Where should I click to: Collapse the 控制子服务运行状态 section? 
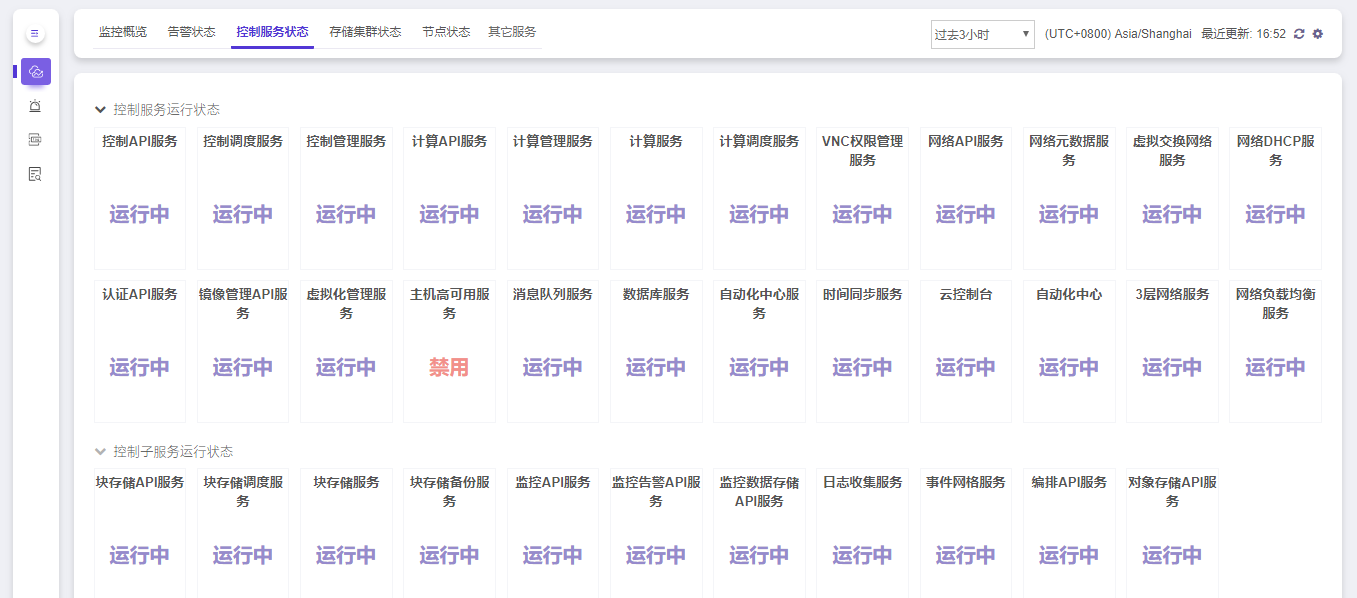[100, 452]
